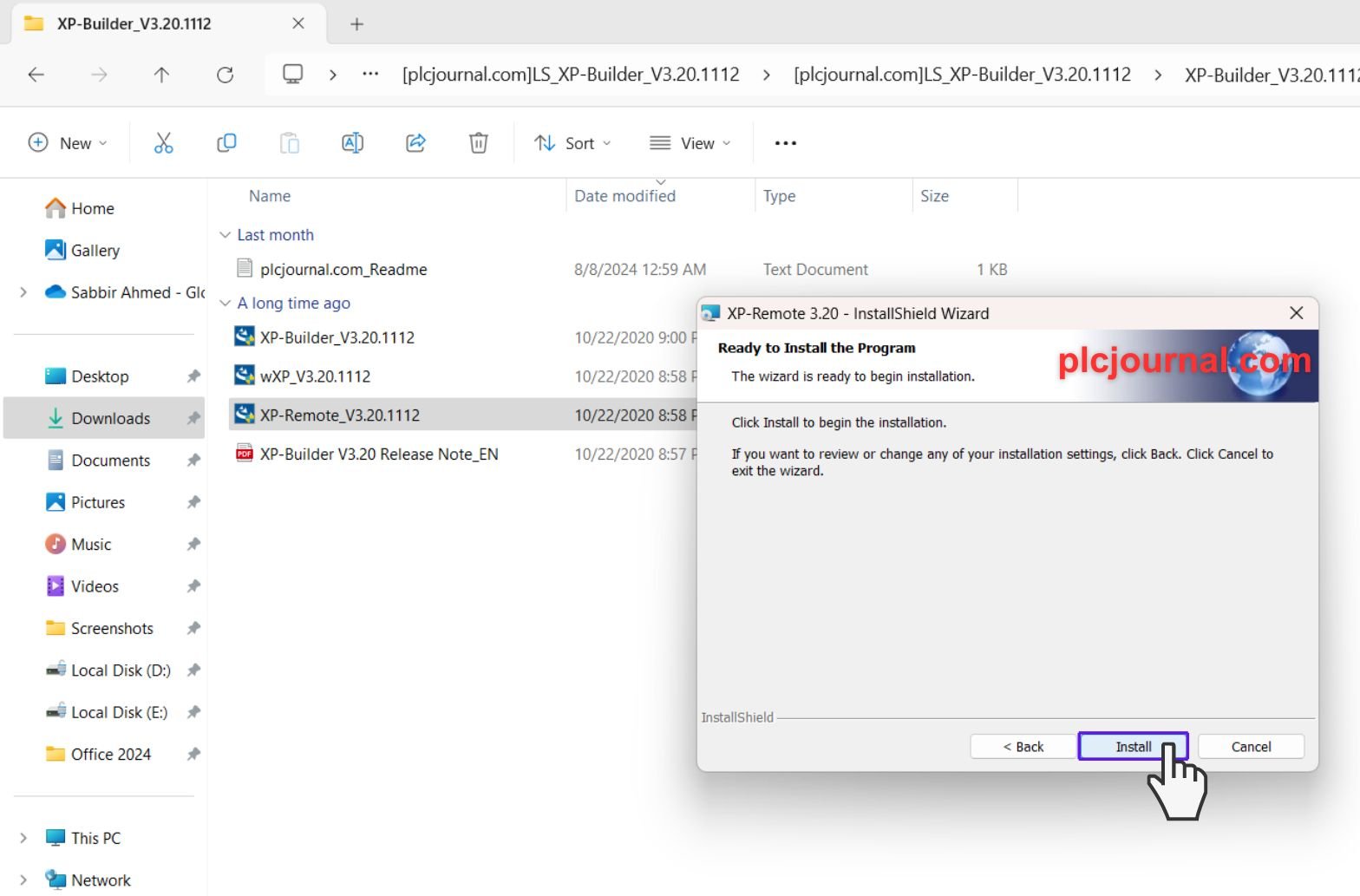This screenshot has height=896, width=1360.
Task: Click the Cut scissors icon
Action: tap(163, 143)
